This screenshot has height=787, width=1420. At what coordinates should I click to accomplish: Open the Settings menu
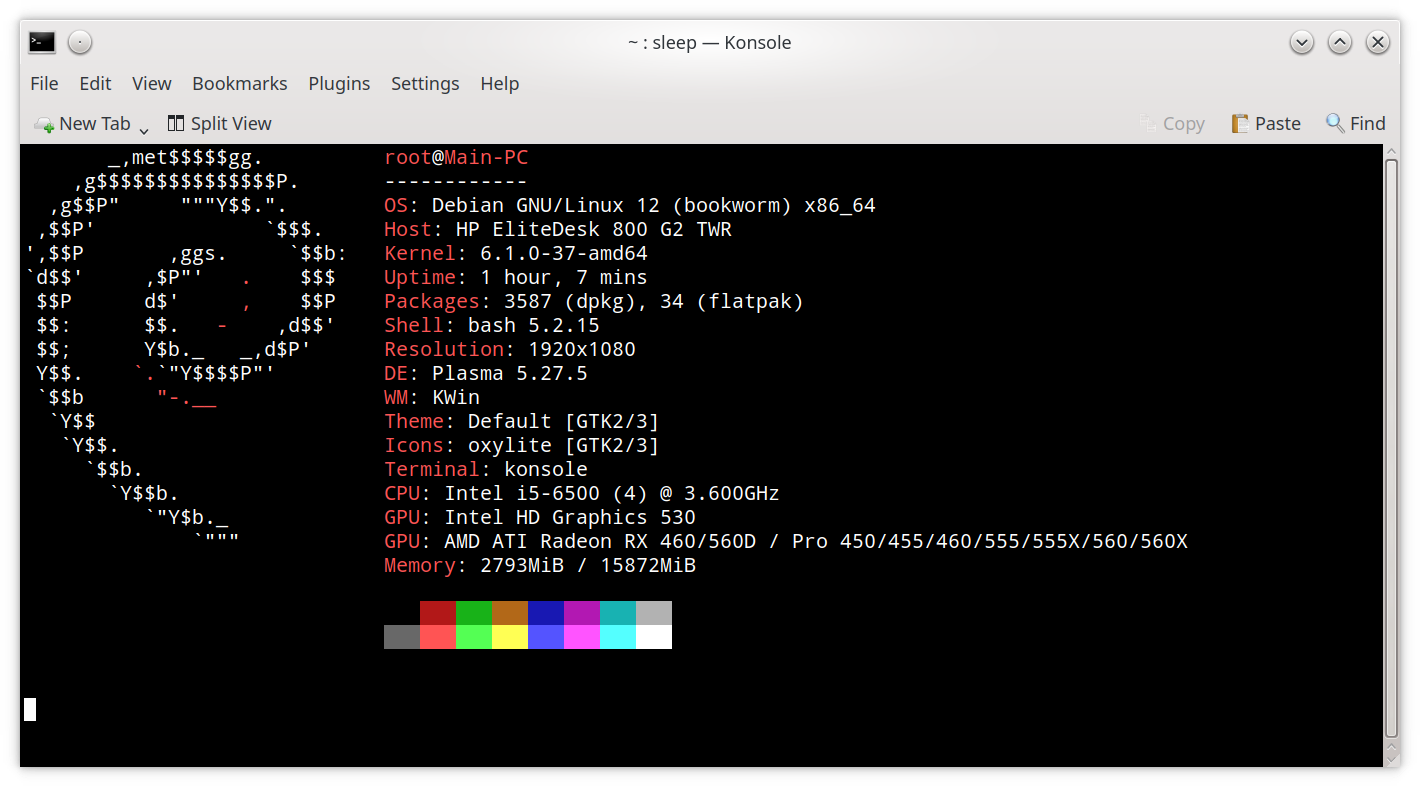pyautogui.click(x=425, y=83)
